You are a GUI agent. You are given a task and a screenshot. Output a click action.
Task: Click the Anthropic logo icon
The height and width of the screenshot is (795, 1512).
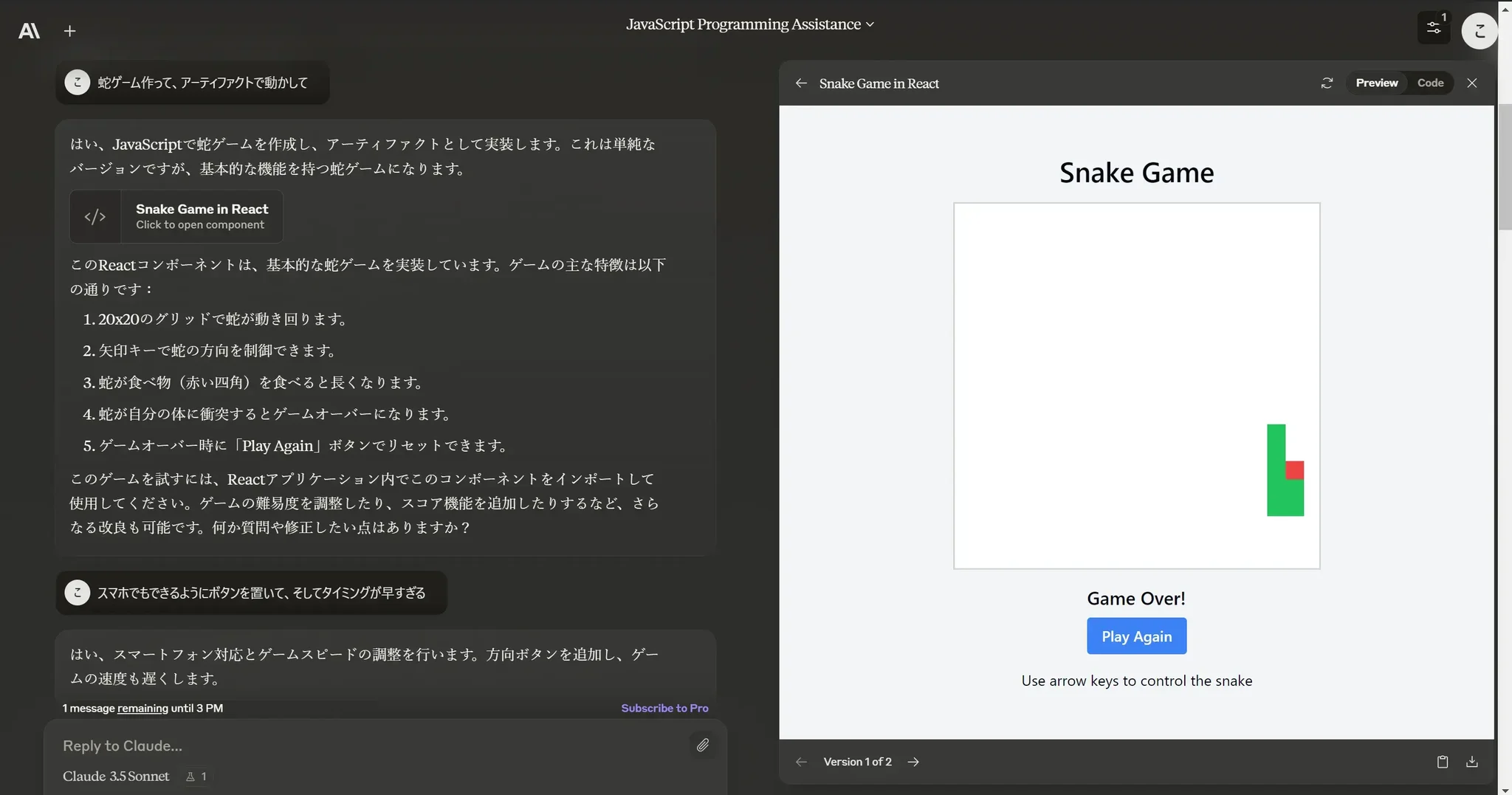click(29, 31)
